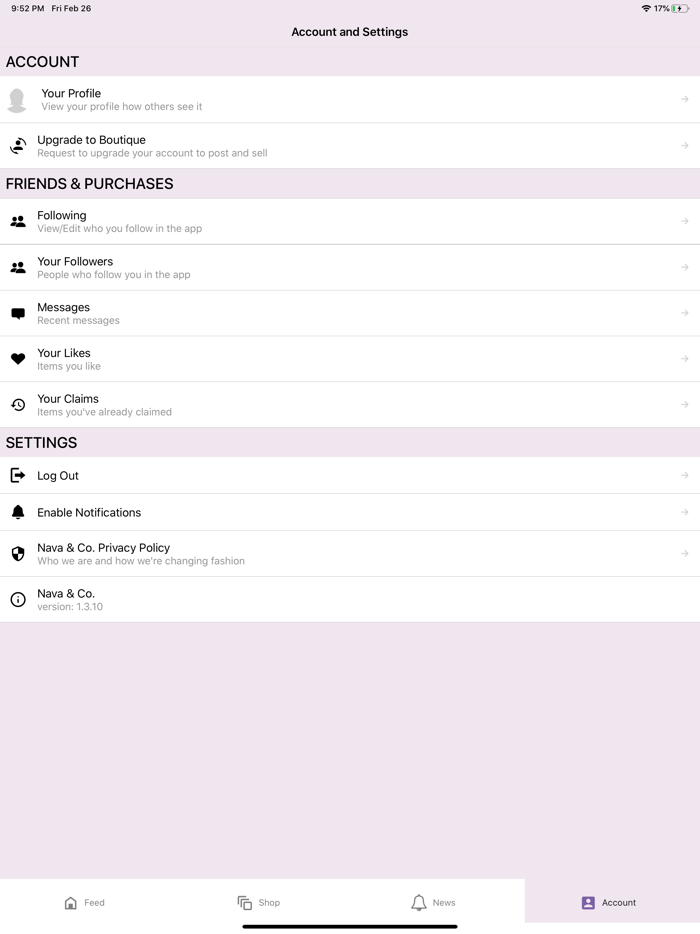Open Your Claims via its arrow
Screen dimensions: 700x934
tap(685, 405)
